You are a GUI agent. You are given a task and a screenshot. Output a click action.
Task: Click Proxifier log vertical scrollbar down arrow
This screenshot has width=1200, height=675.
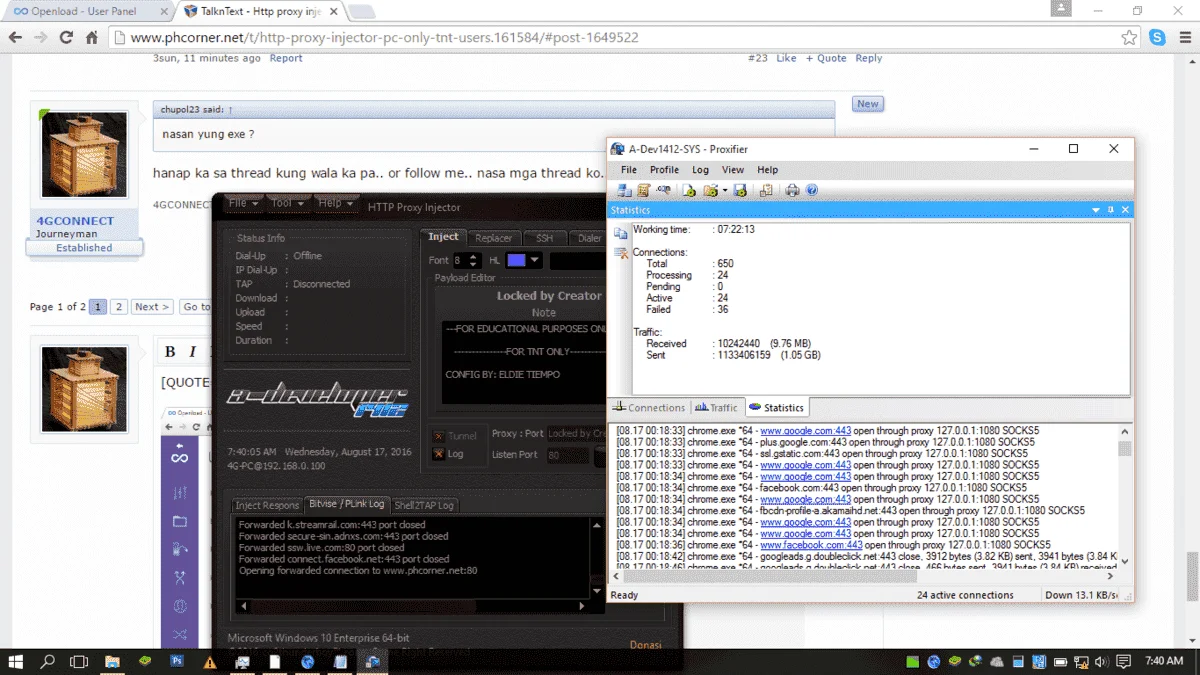click(x=1125, y=562)
